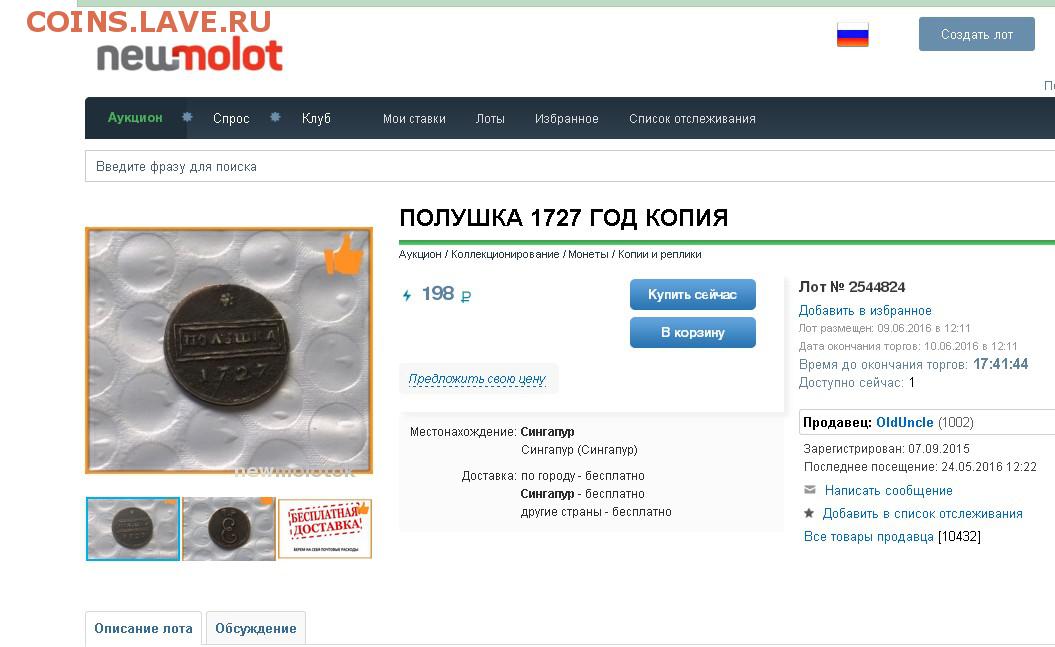Image resolution: width=1055 pixels, height=647 pixels.
Task: Select the coin reverse thumbnail image
Action: tap(229, 529)
